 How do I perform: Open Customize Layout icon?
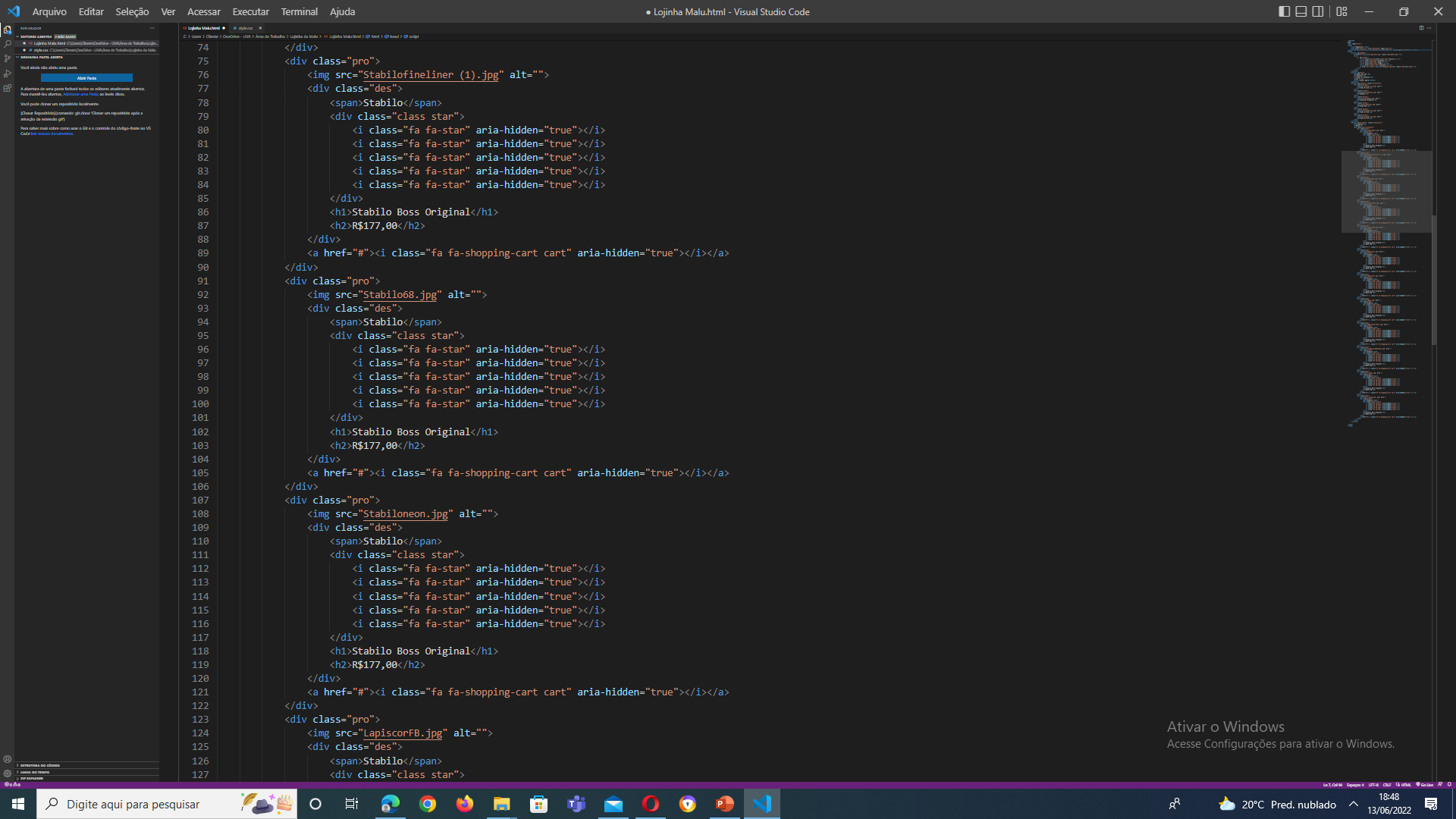(x=1341, y=11)
